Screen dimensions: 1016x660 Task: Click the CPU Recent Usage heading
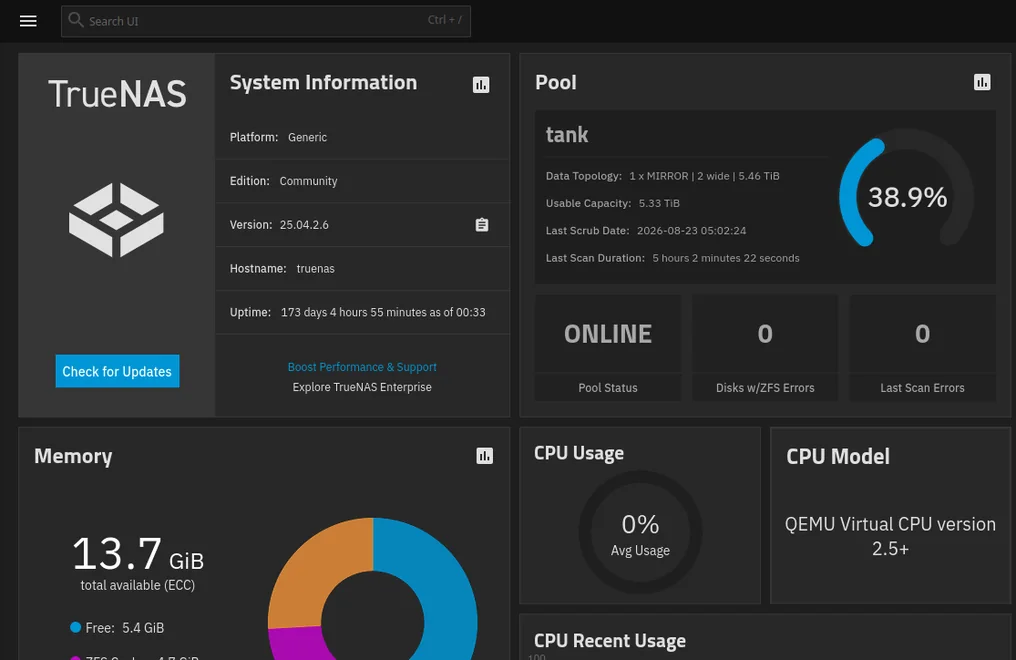point(610,641)
